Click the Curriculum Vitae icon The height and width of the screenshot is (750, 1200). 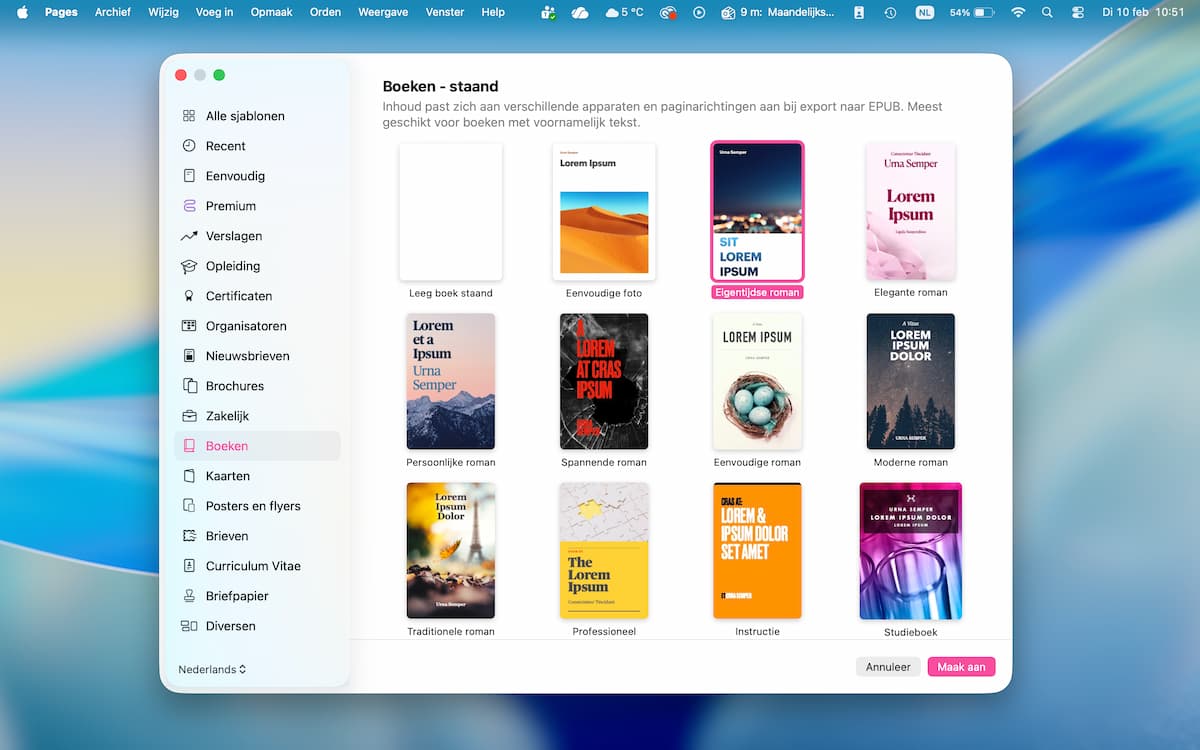coord(189,566)
